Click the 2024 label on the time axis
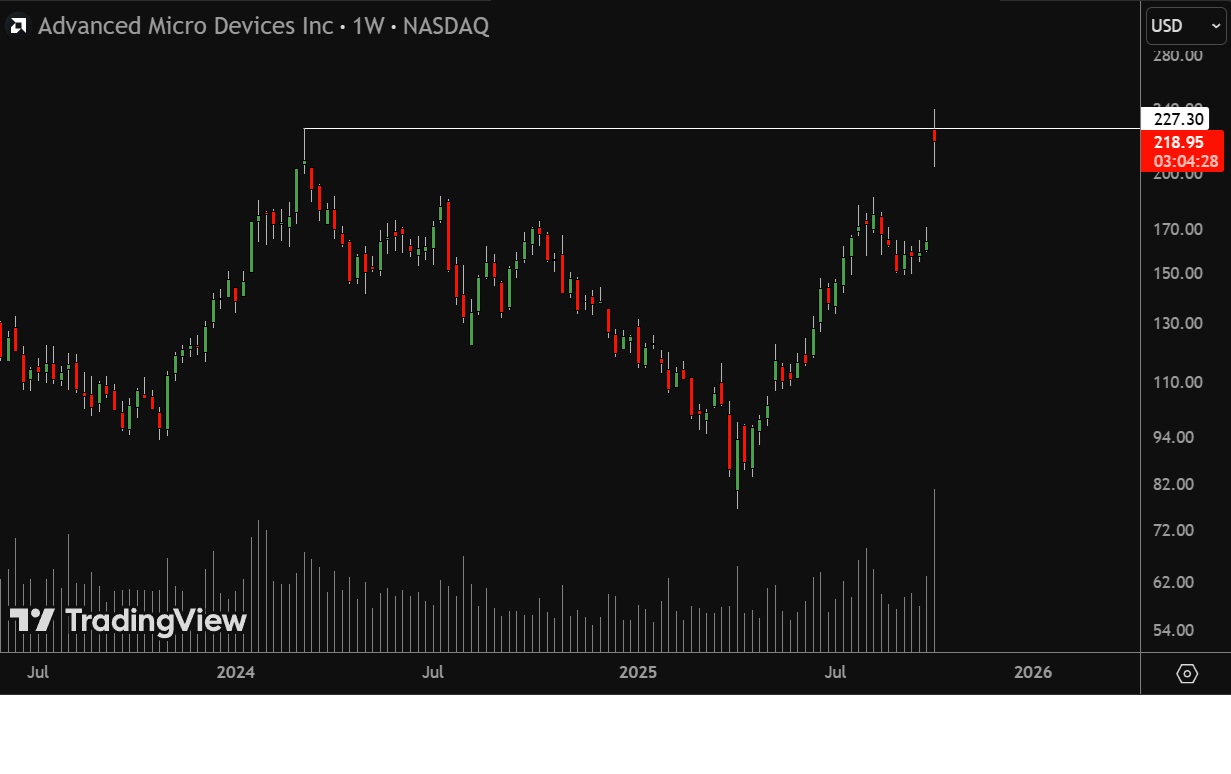Image resolution: width=1231 pixels, height=774 pixels. pos(236,672)
